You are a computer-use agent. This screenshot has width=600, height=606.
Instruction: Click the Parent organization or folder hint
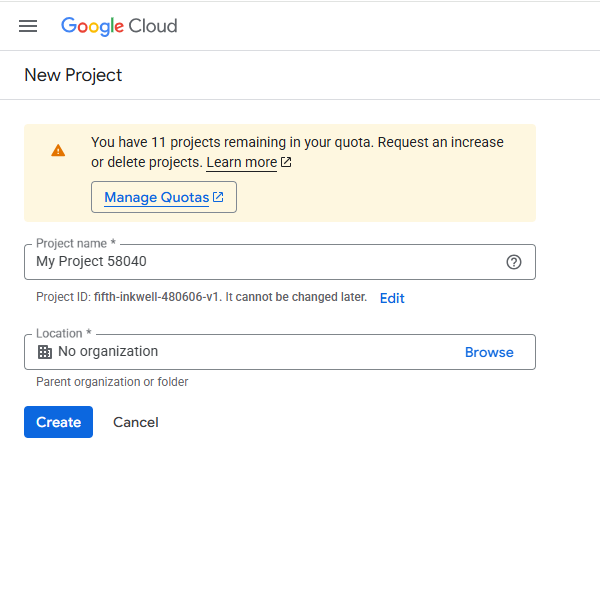click(112, 382)
